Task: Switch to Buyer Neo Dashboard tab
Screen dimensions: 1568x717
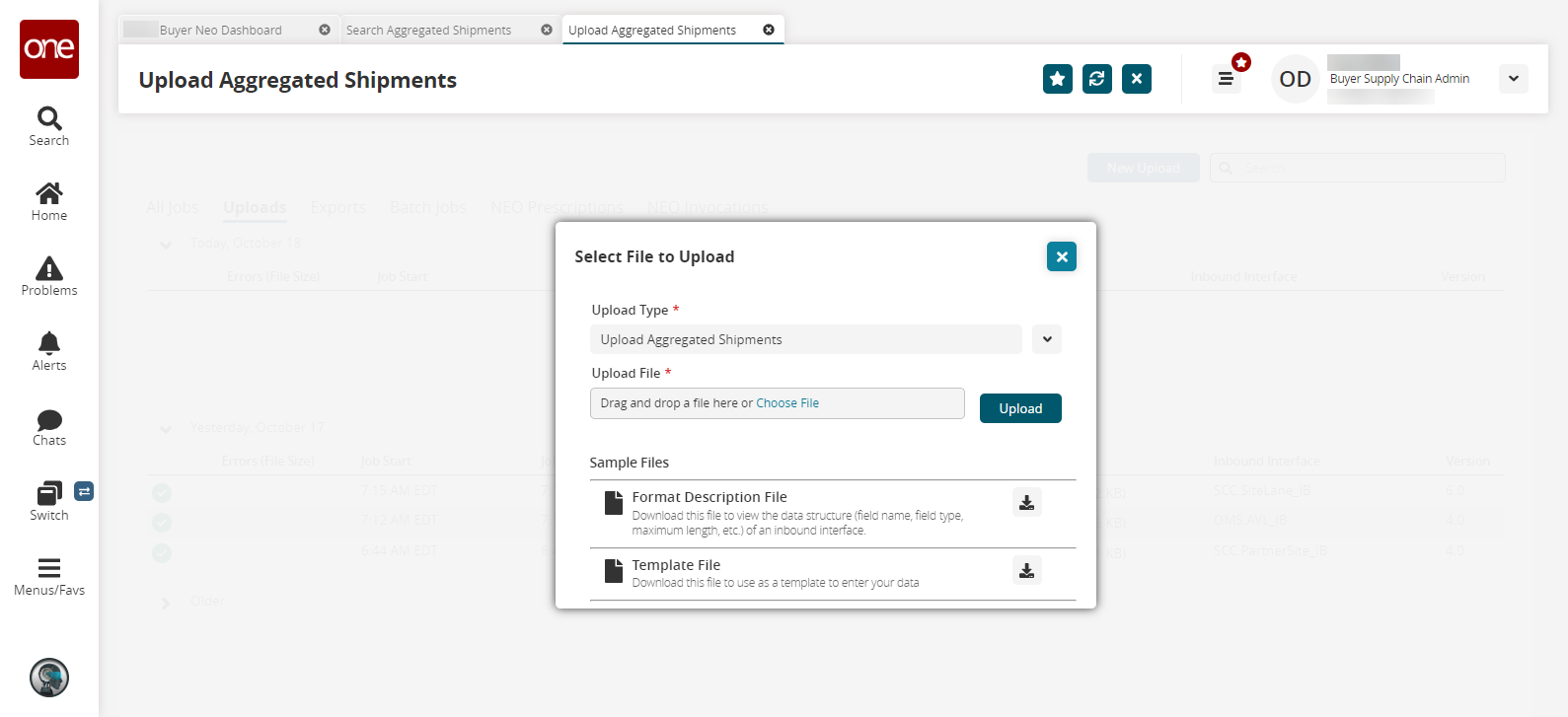Action: point(221,31)
